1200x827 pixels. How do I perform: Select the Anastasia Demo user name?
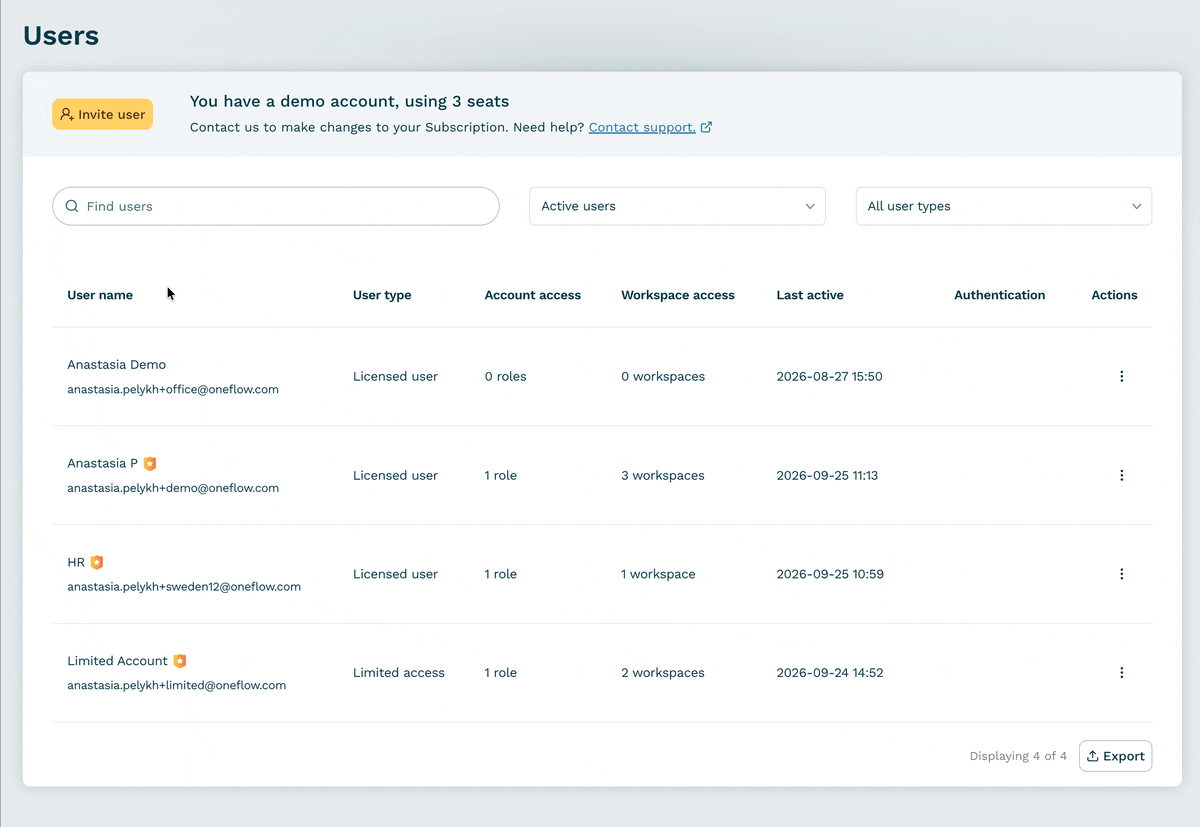coord(117,365)
